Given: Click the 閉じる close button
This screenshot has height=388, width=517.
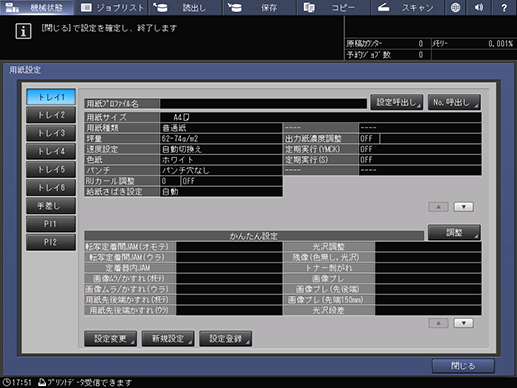Looking at the screenshot, I should pos(463,366).
